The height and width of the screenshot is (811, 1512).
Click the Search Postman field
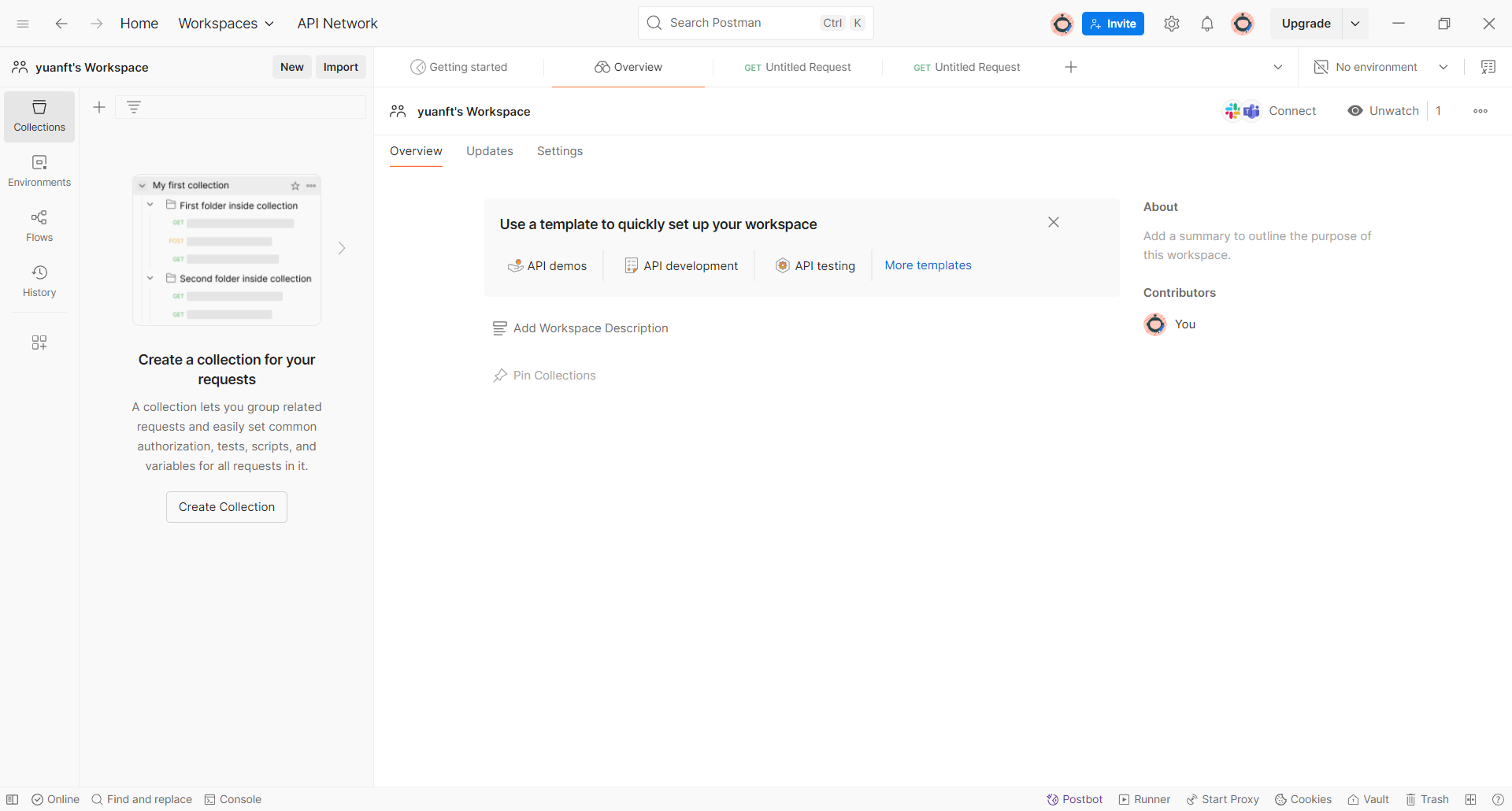(756, 24)
